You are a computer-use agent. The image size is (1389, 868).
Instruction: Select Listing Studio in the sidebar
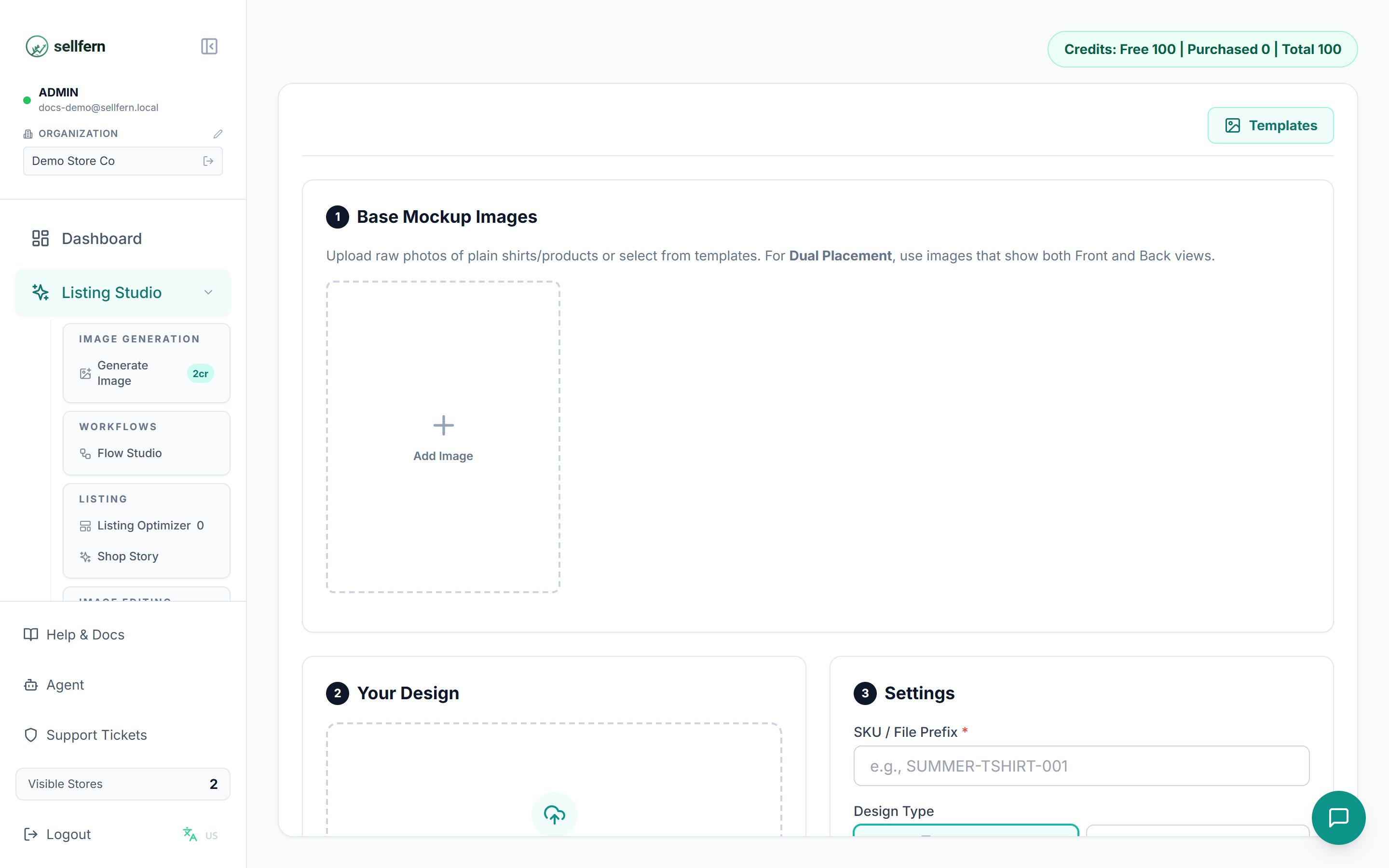click(x=123, y=293)
